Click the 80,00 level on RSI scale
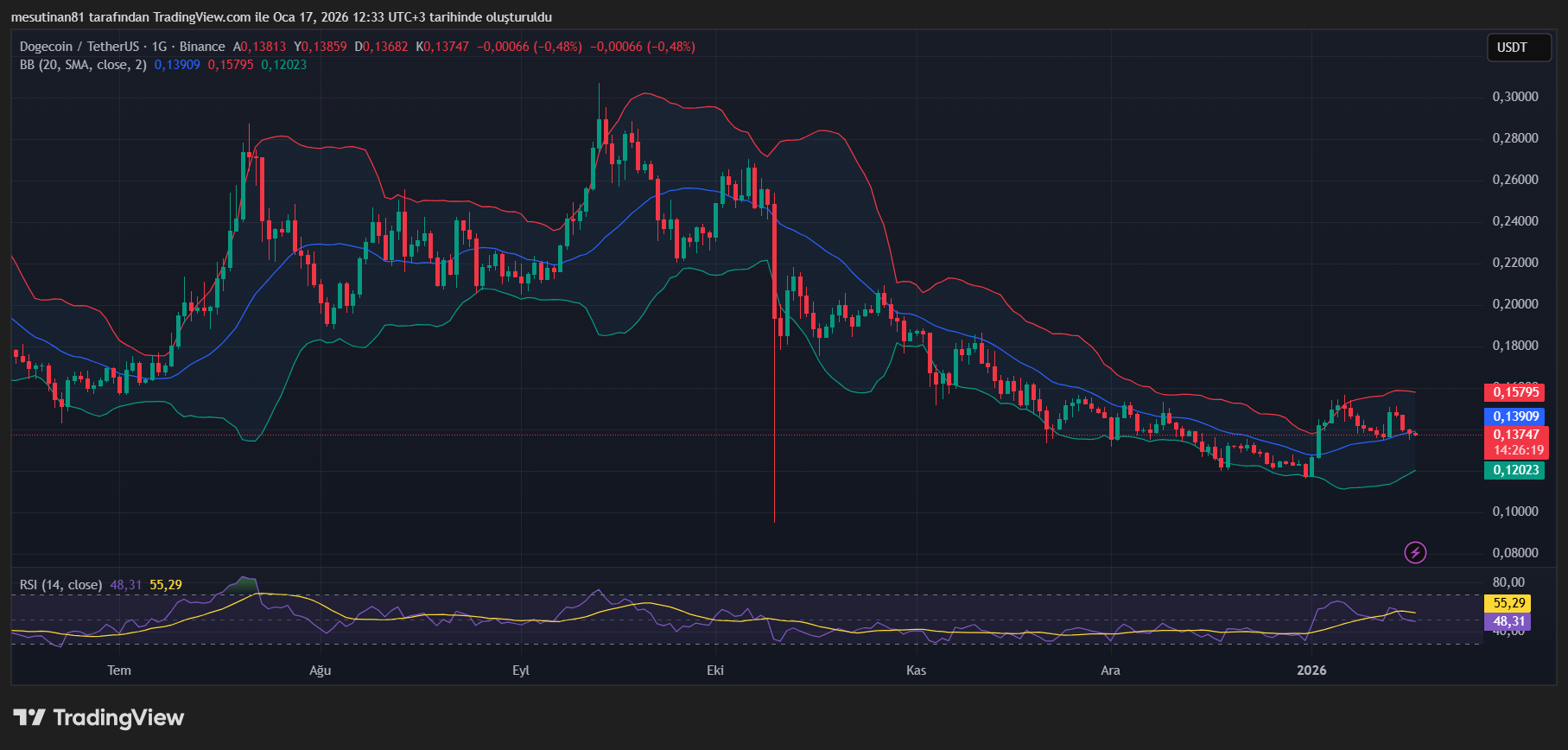 pyautogui.click(x=1508, y=582)
